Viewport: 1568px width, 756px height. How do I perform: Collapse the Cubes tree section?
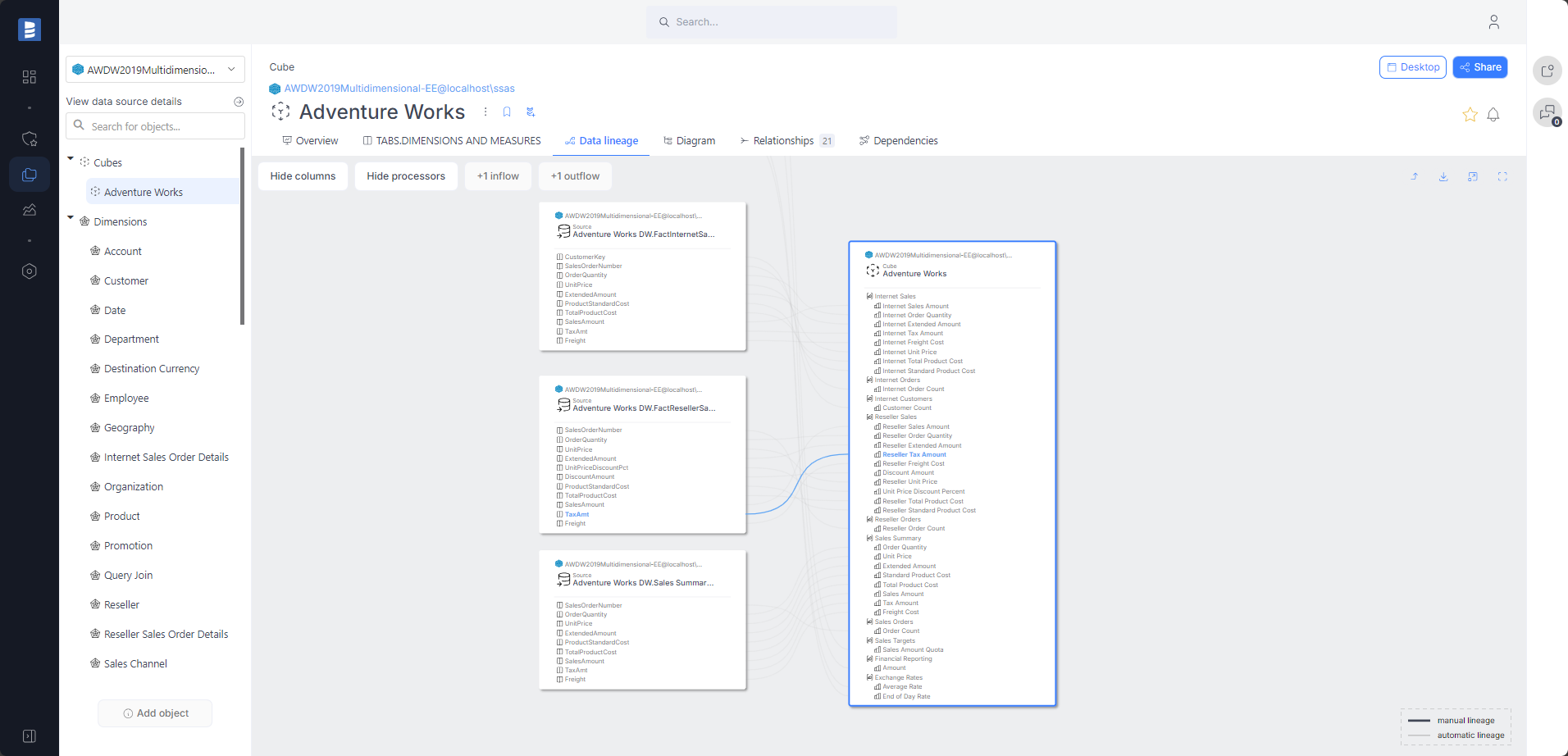pos(71,159)
